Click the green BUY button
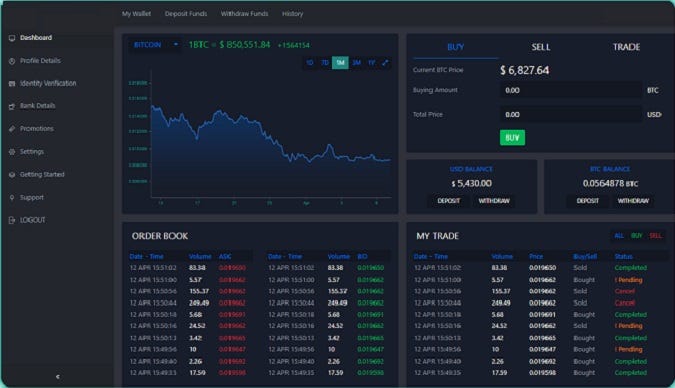This screenshot has height=388, width=675. 512,138
